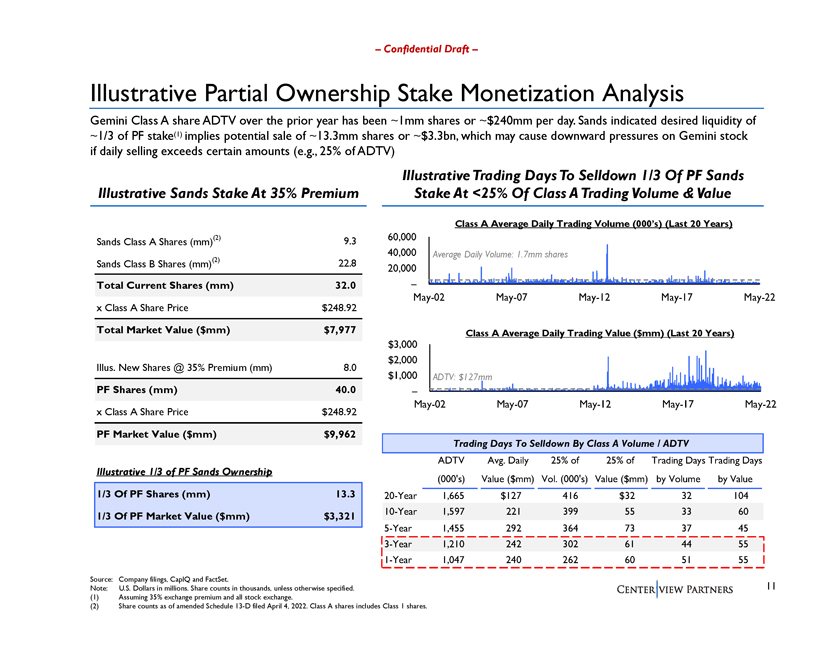This screenshot has height=649, width=840.
Task: Click the 5-Year trading days by value 45
Action: click(x=742, y=528)
